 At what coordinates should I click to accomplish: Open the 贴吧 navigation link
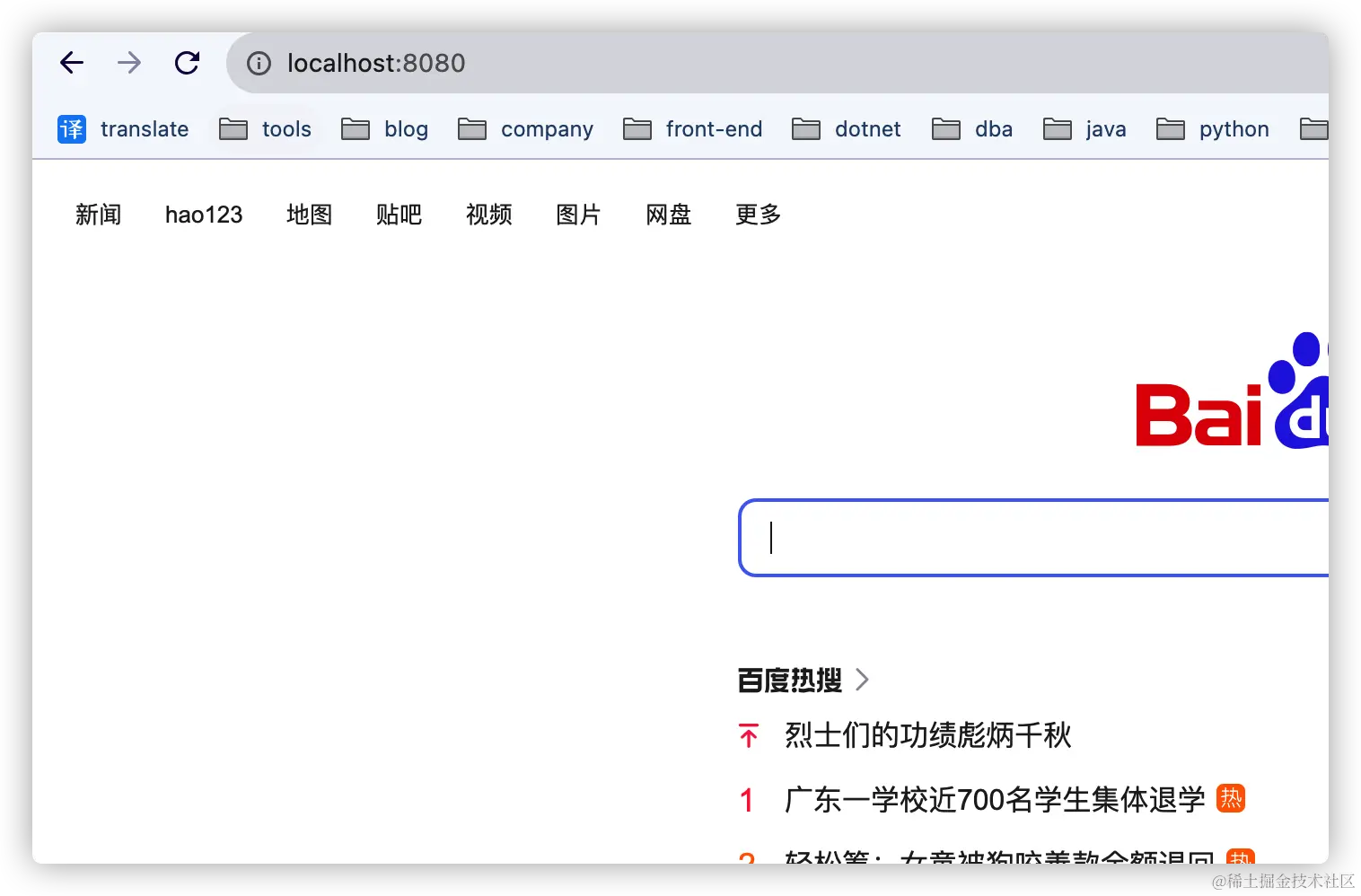click(x=399, y=215)
